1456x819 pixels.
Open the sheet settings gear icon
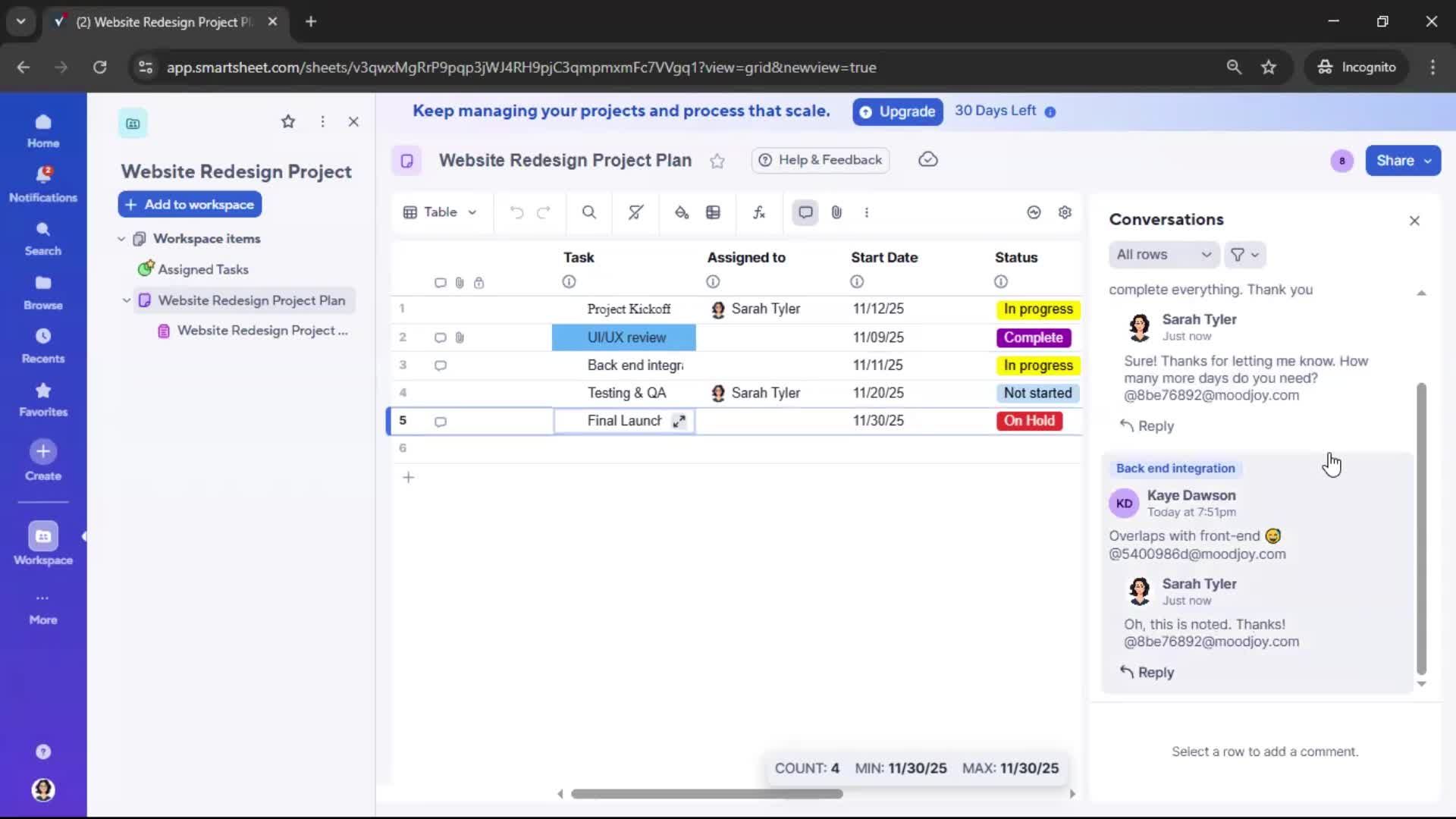[x=1065, y=212]
